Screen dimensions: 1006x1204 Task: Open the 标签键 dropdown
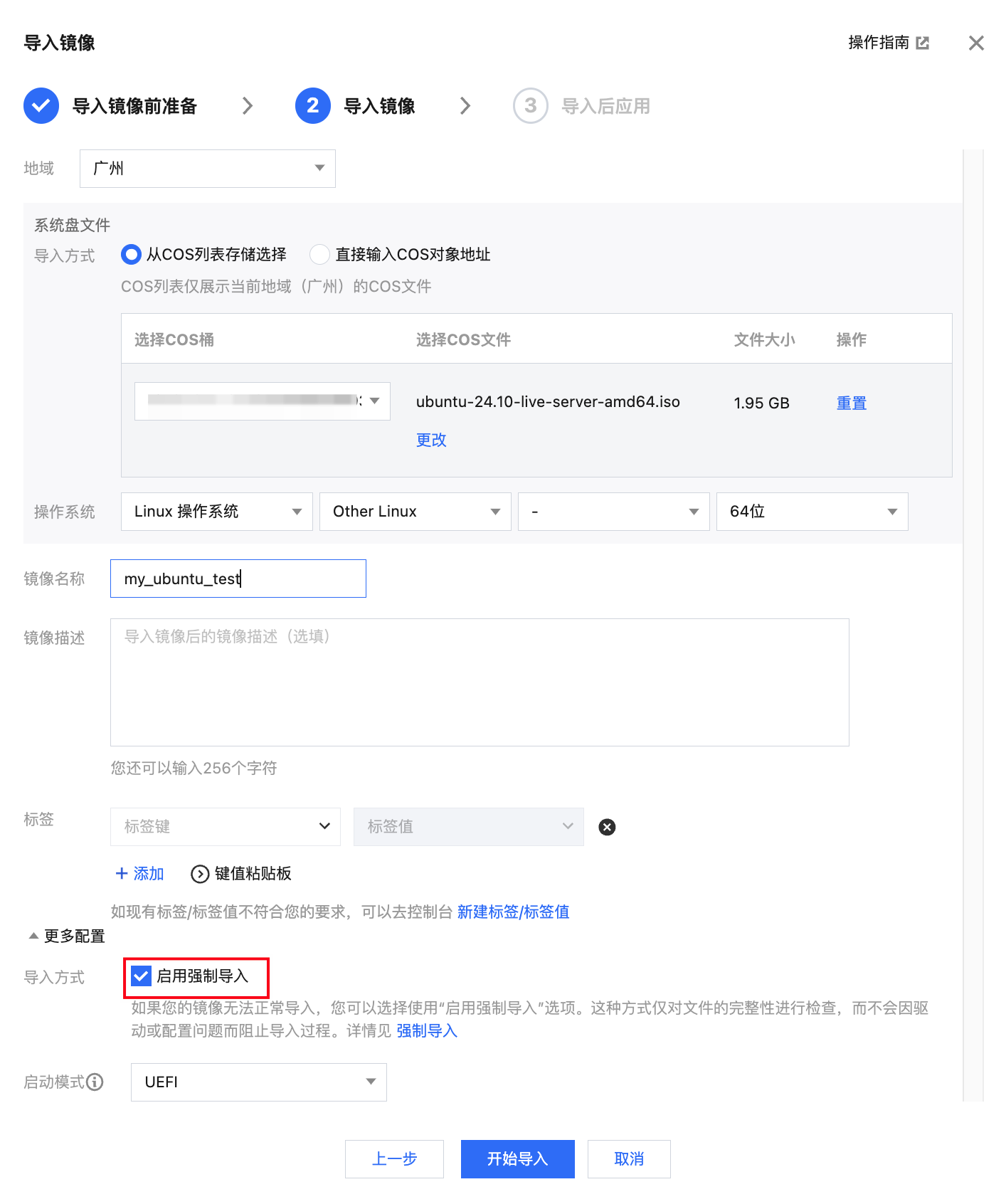(x=225, y=827)
